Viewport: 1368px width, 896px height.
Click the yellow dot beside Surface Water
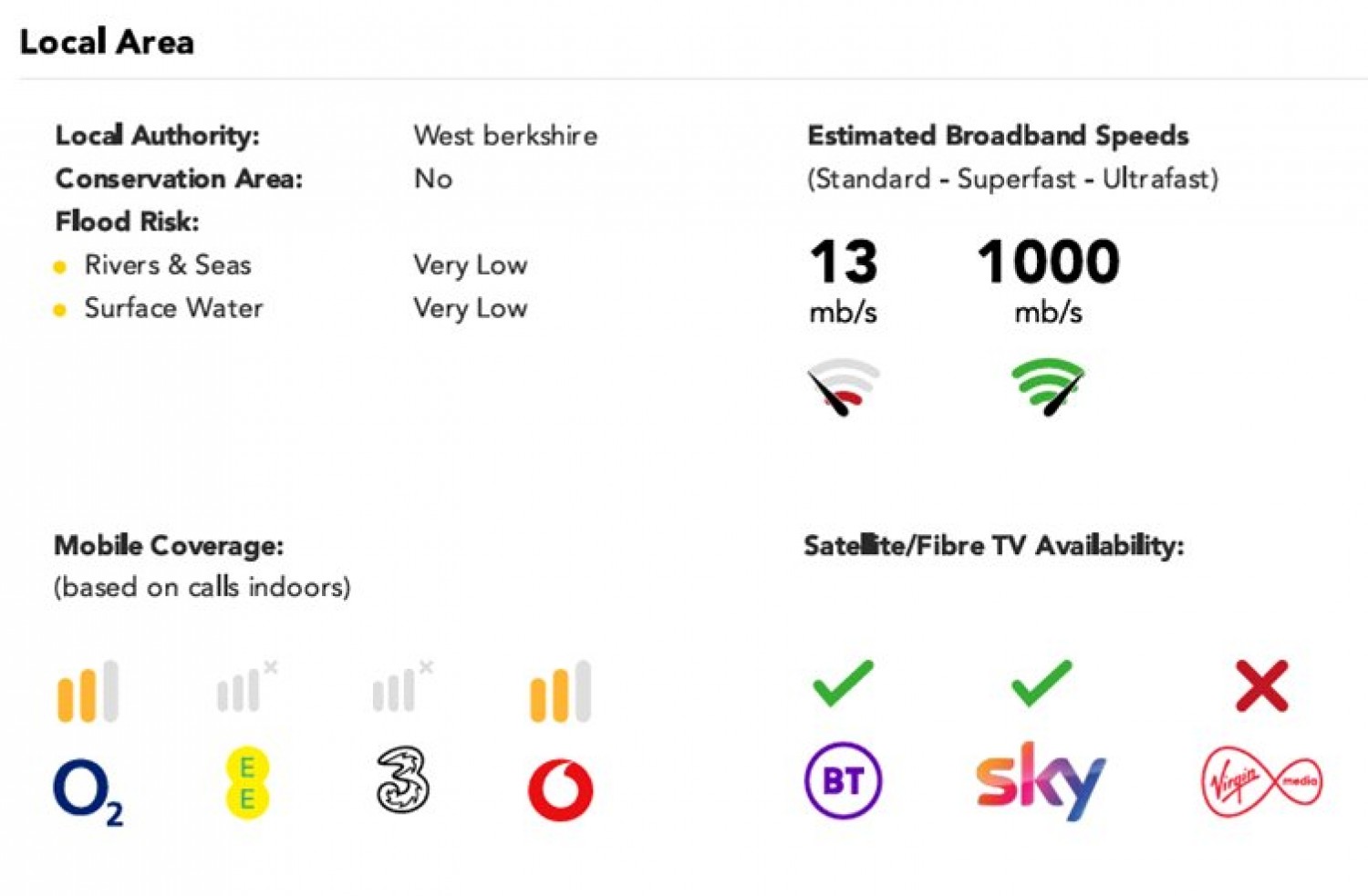coord(60,310)
